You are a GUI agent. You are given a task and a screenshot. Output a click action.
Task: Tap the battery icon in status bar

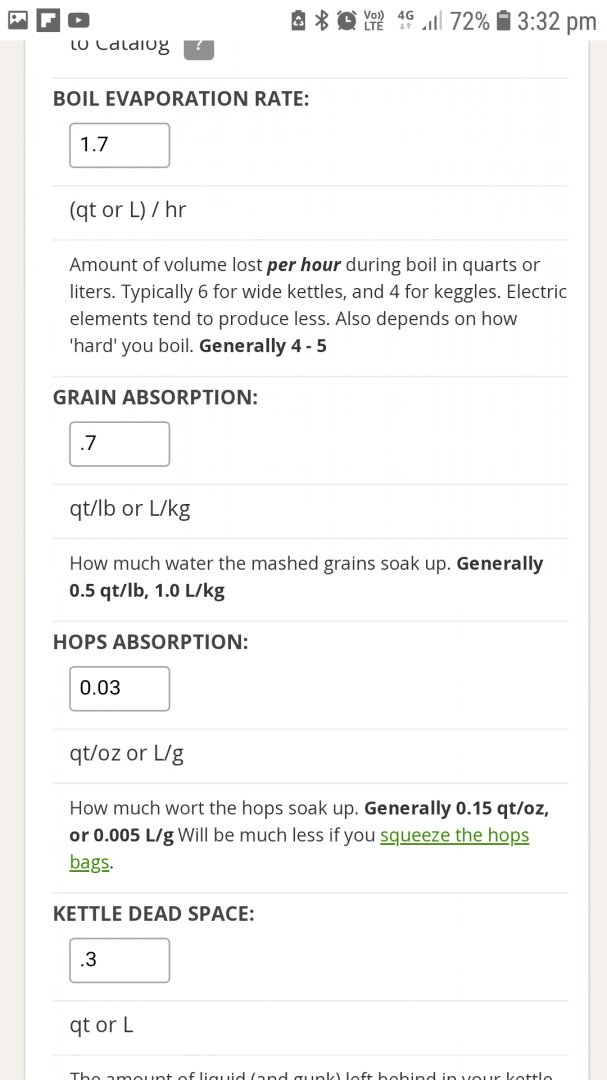[503, 19]
